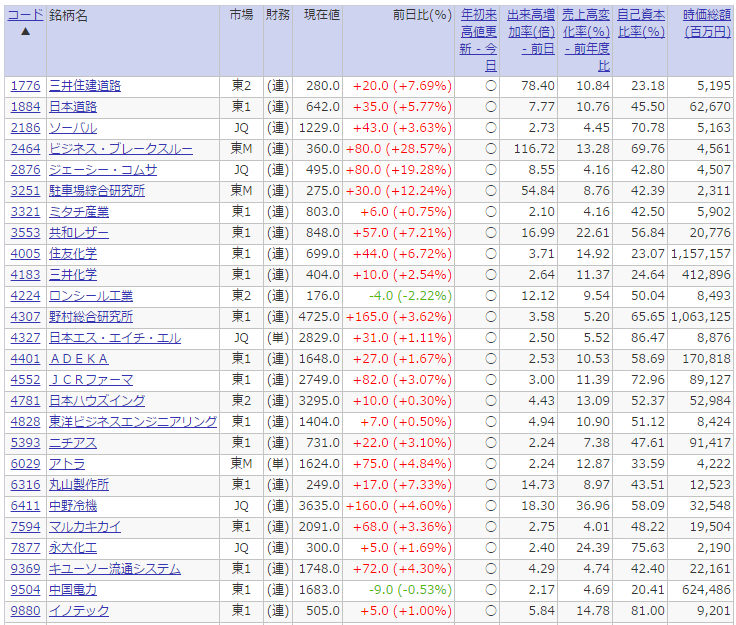Open 三井住建道路 company link
The height and width of the screenshot is (625, 736).
tap(85, 86)
